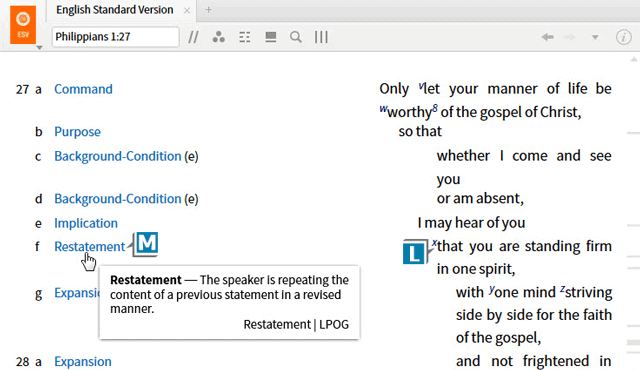Open the resource information icon
The width and height of the screenshot is (640, 370).
[x=623, y=37]
